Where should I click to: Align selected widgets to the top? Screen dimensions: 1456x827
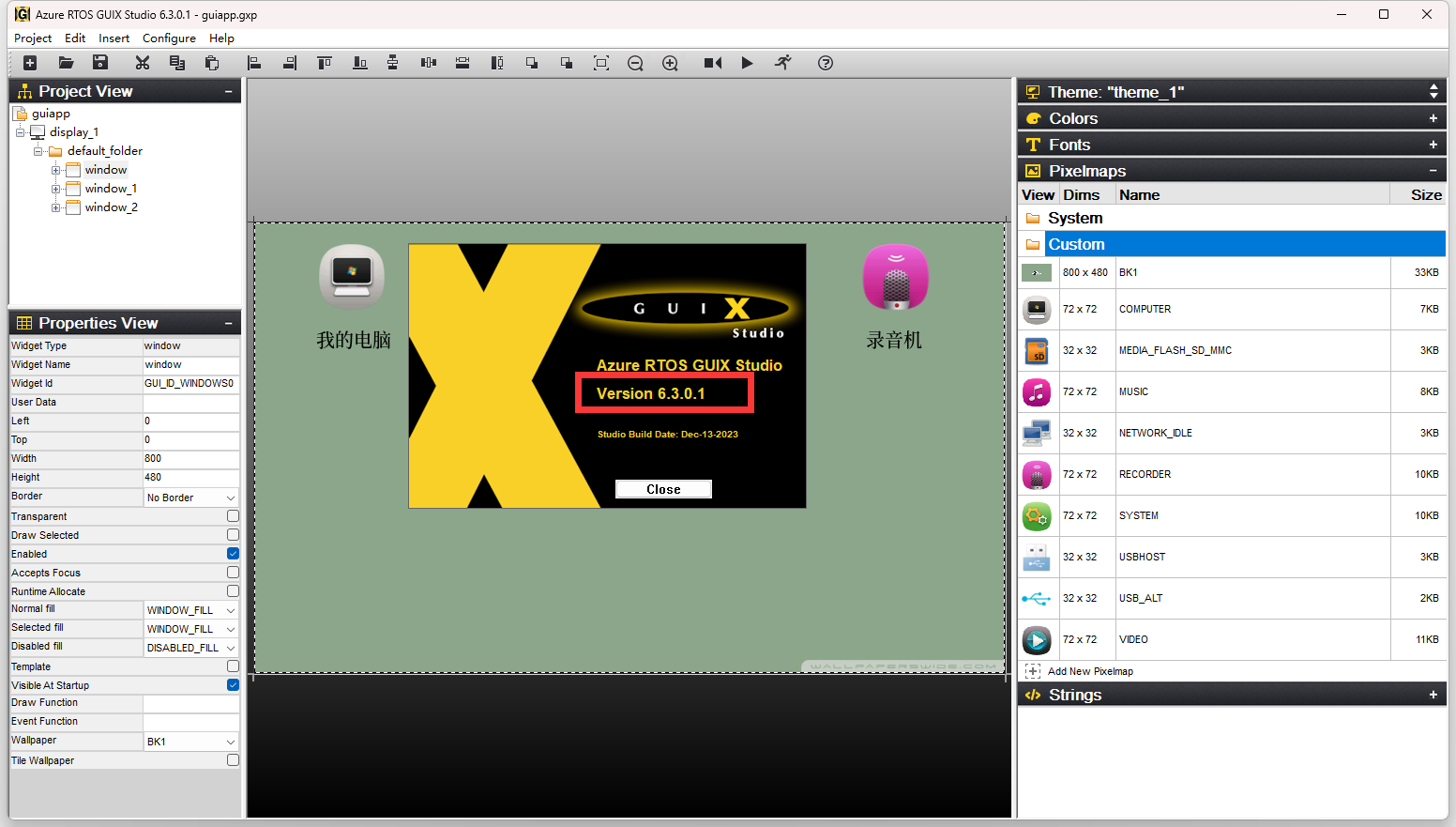click(x=325, y=63)
